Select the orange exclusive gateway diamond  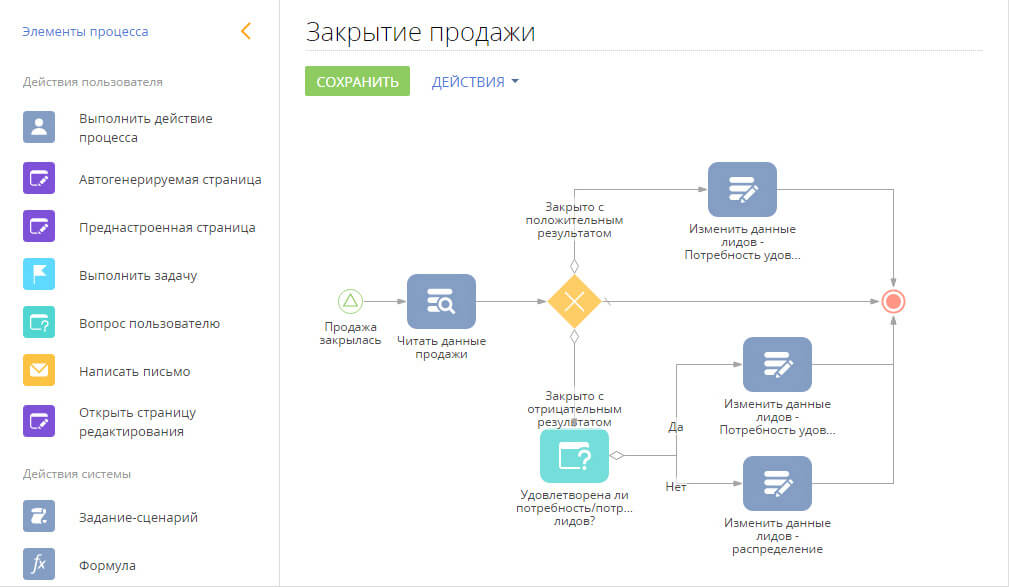tap(575, 301)
